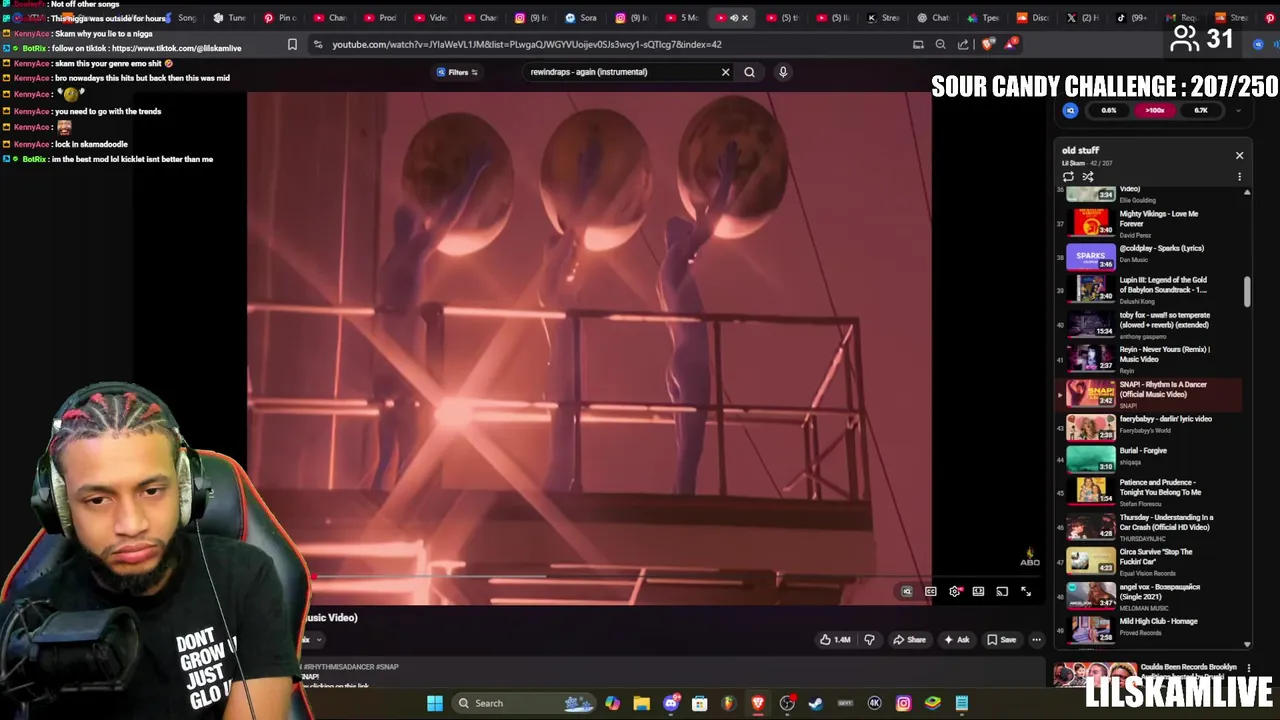Viewport: 1280px width, 720px height.
Task: Switch to the Sora browser tab
Action: (x=582, y=18)
